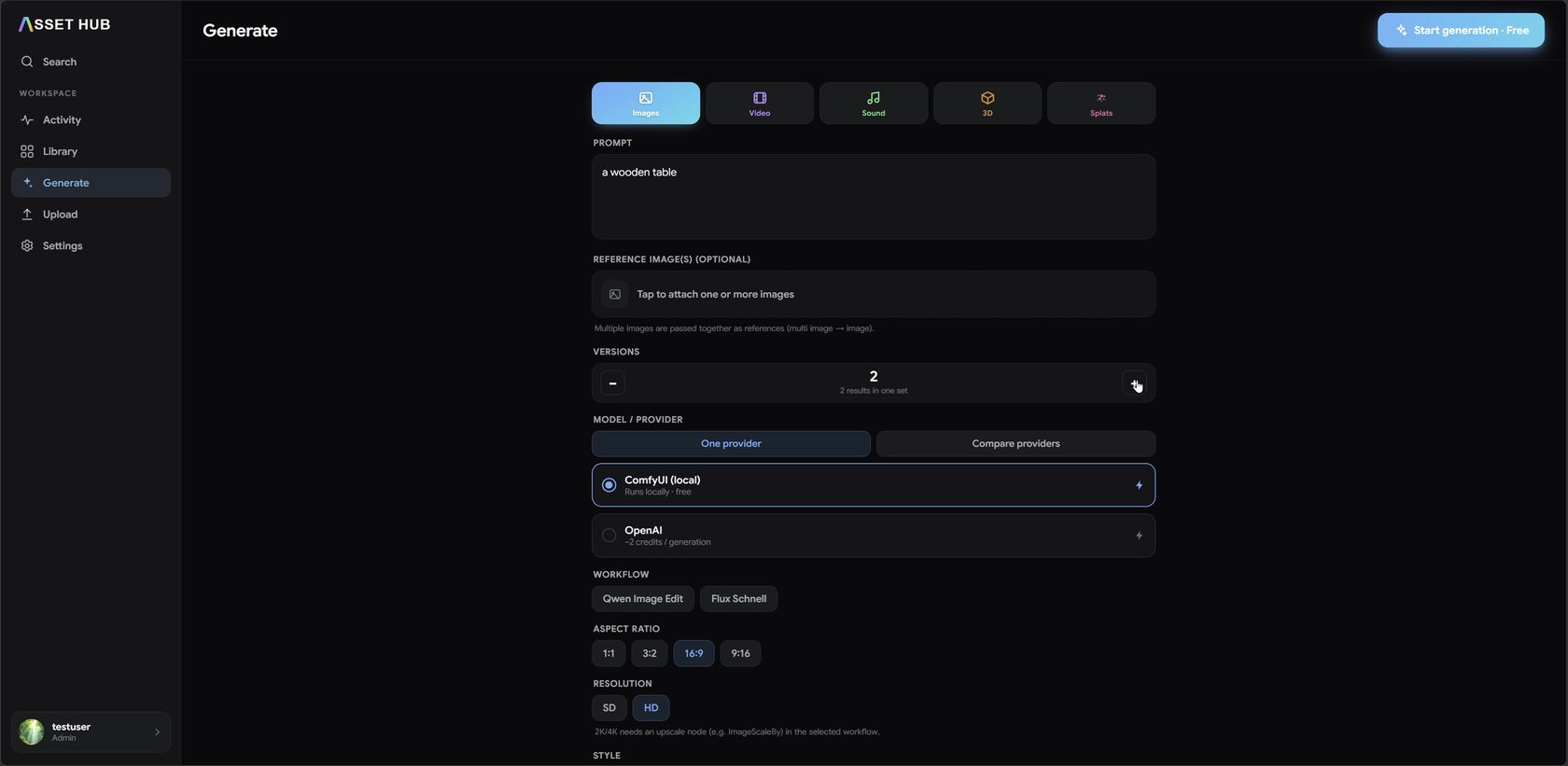
Task: Select Generate in the sidebar
Action: [x=91, y=183]
